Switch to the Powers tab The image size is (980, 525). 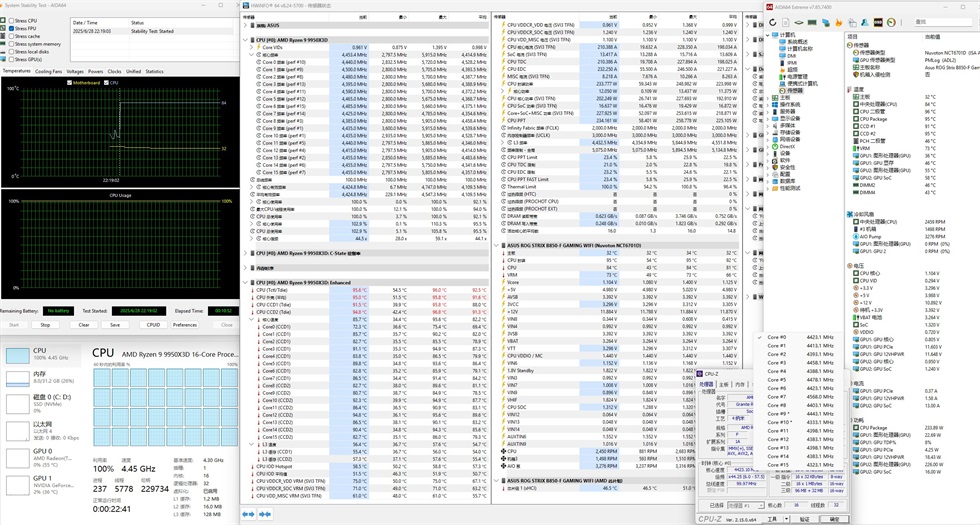pos(96,71)
